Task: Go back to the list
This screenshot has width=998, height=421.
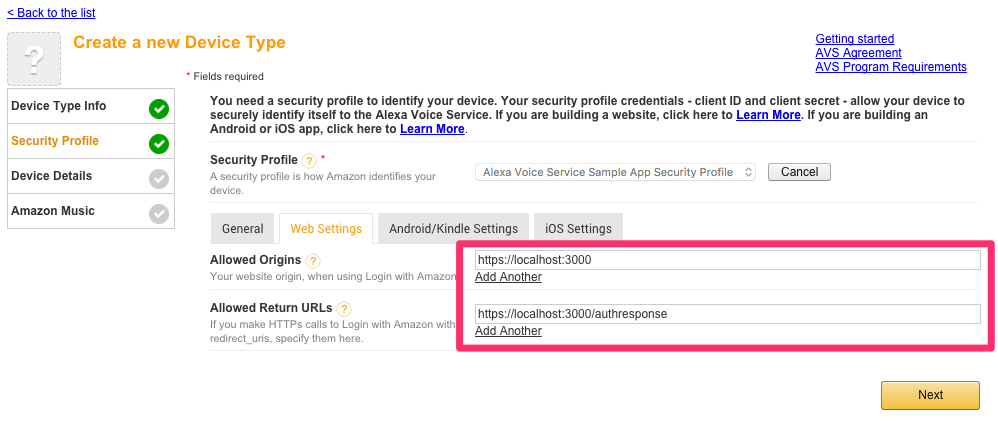Action: (51, 13)
